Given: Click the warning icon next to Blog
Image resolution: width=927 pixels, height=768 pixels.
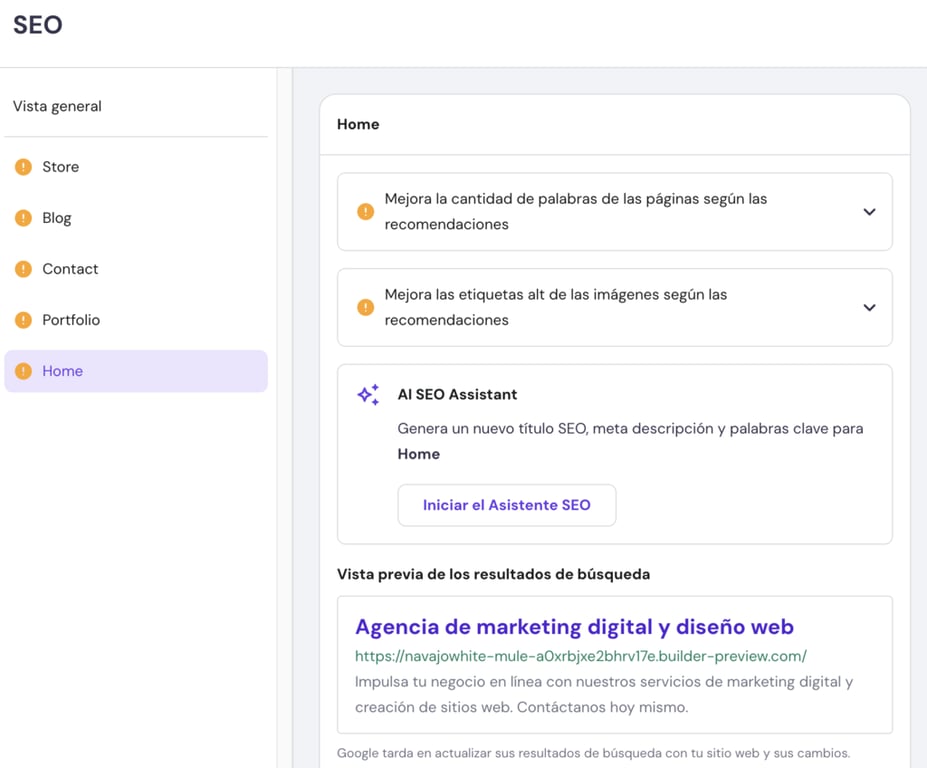Looking at the screenshot, I should coord(22,217).
